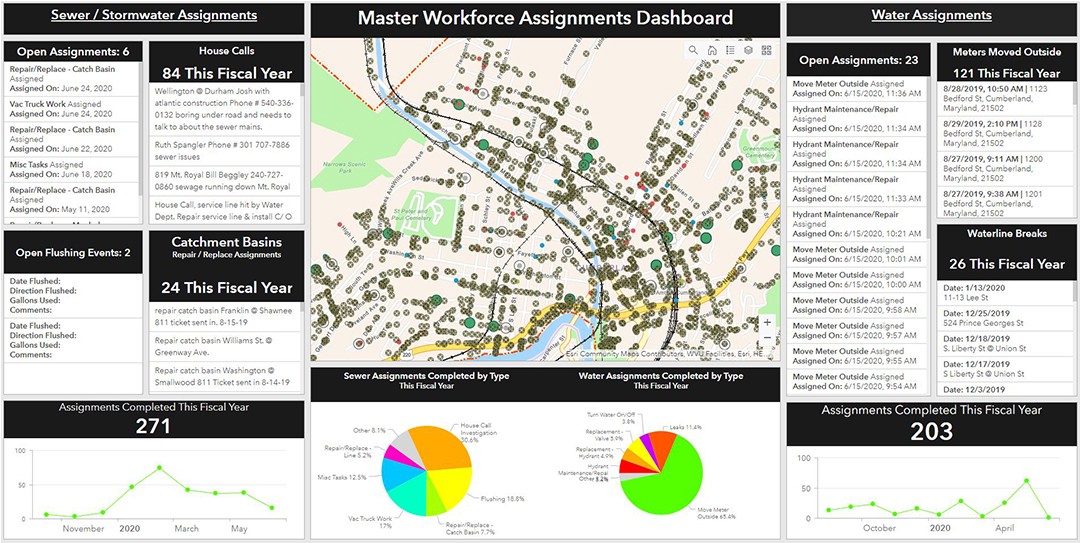Screen dimensions: 1080x543
Task: Click green marker near Greenmount Cemetery
Action: (737, 165)
